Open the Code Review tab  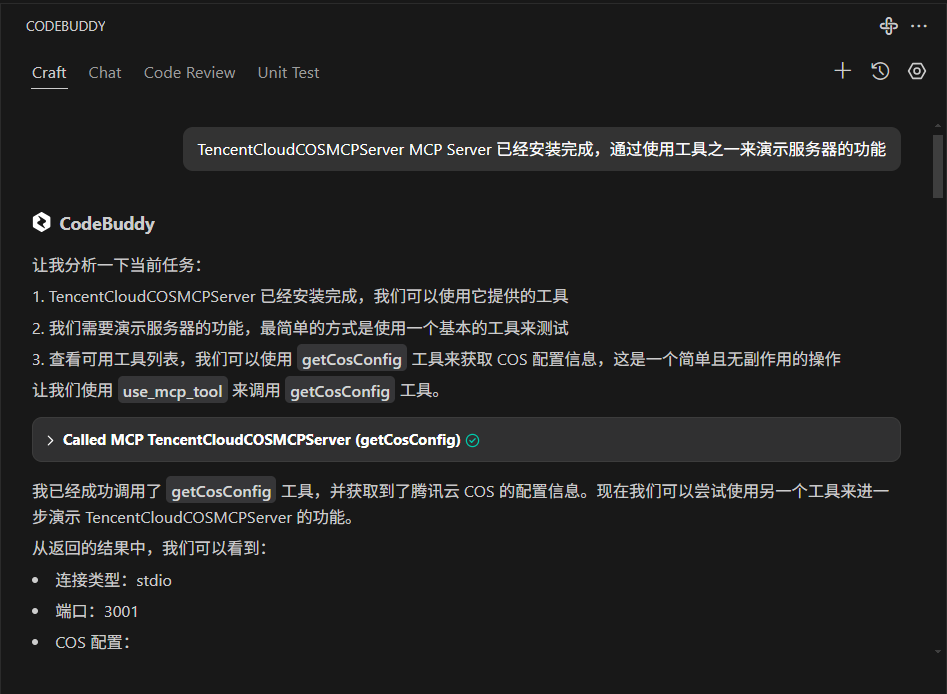coord(189,72)
